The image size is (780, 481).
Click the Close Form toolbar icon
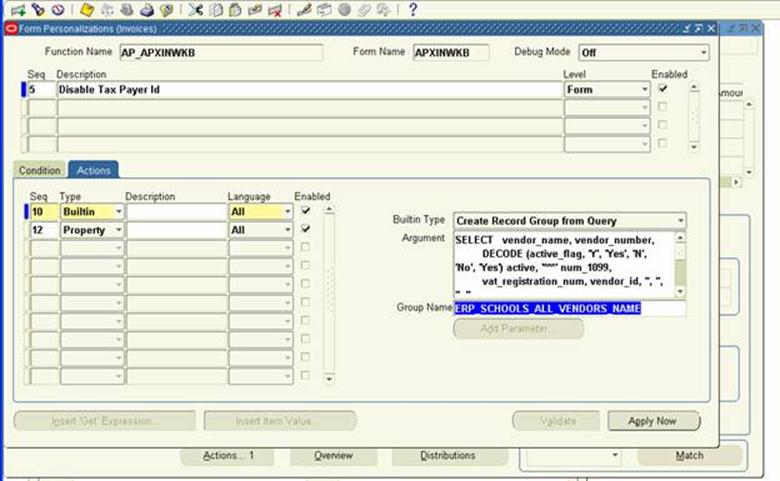[x=166, y=9]
